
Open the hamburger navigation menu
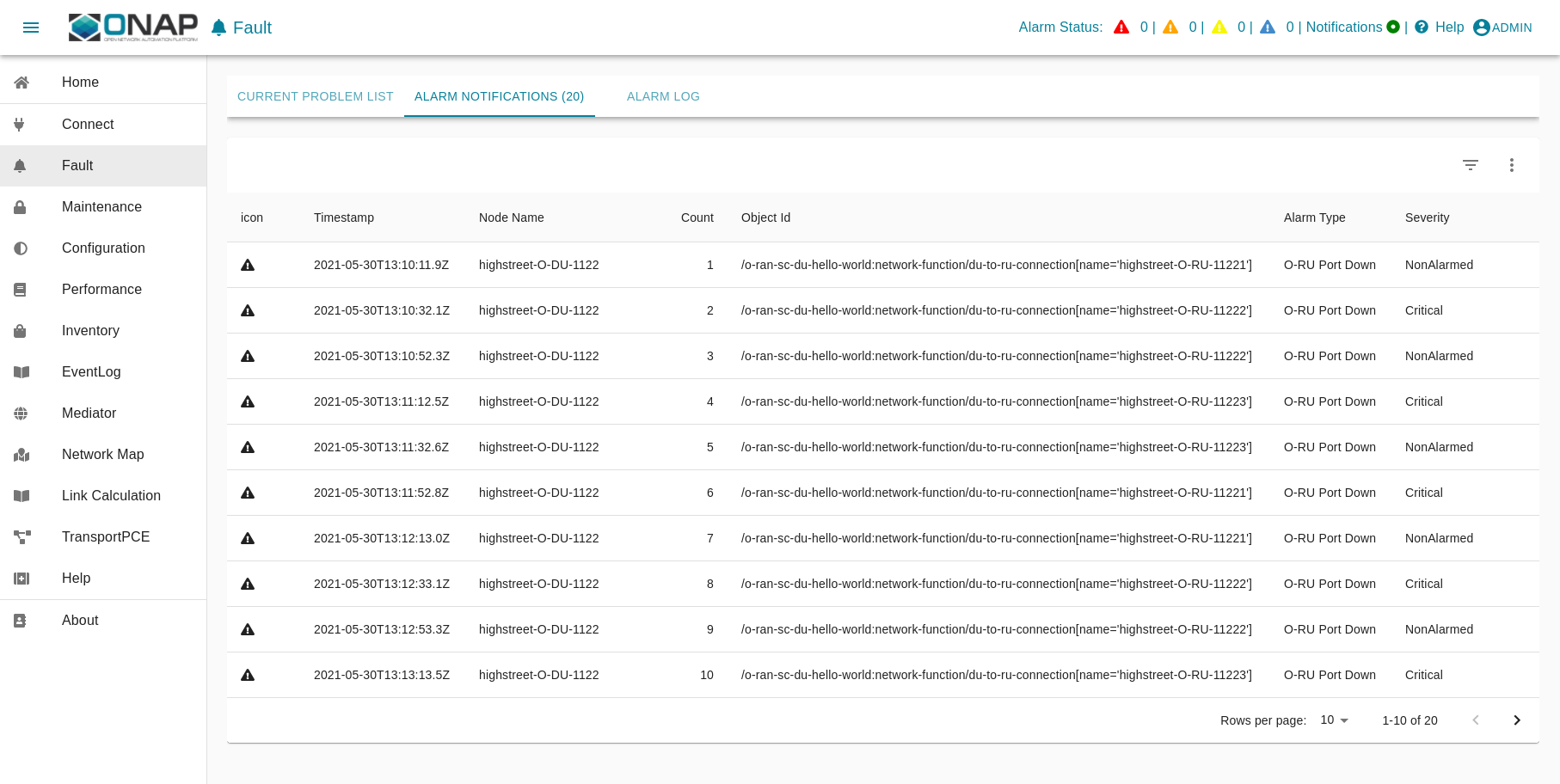click(x=31, y=28)
